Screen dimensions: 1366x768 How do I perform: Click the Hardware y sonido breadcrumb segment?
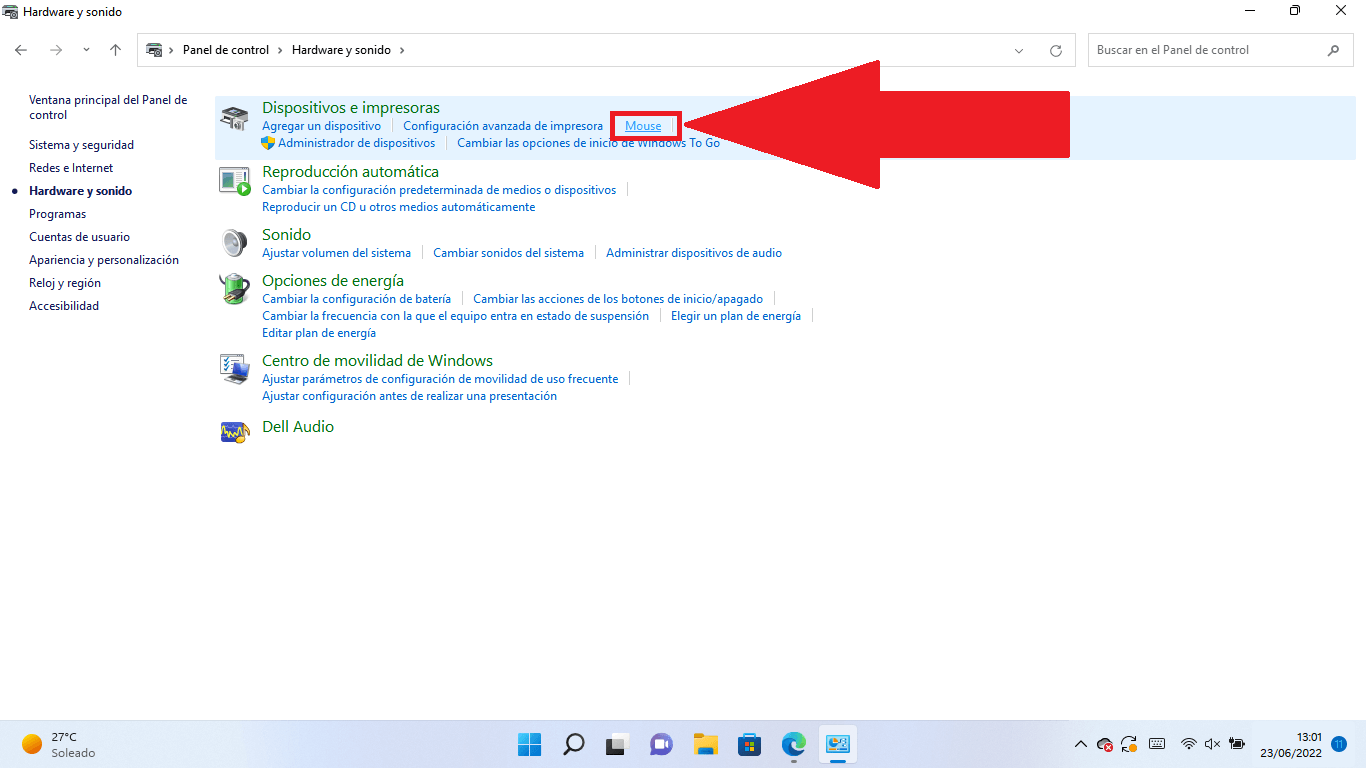point(341,50)
